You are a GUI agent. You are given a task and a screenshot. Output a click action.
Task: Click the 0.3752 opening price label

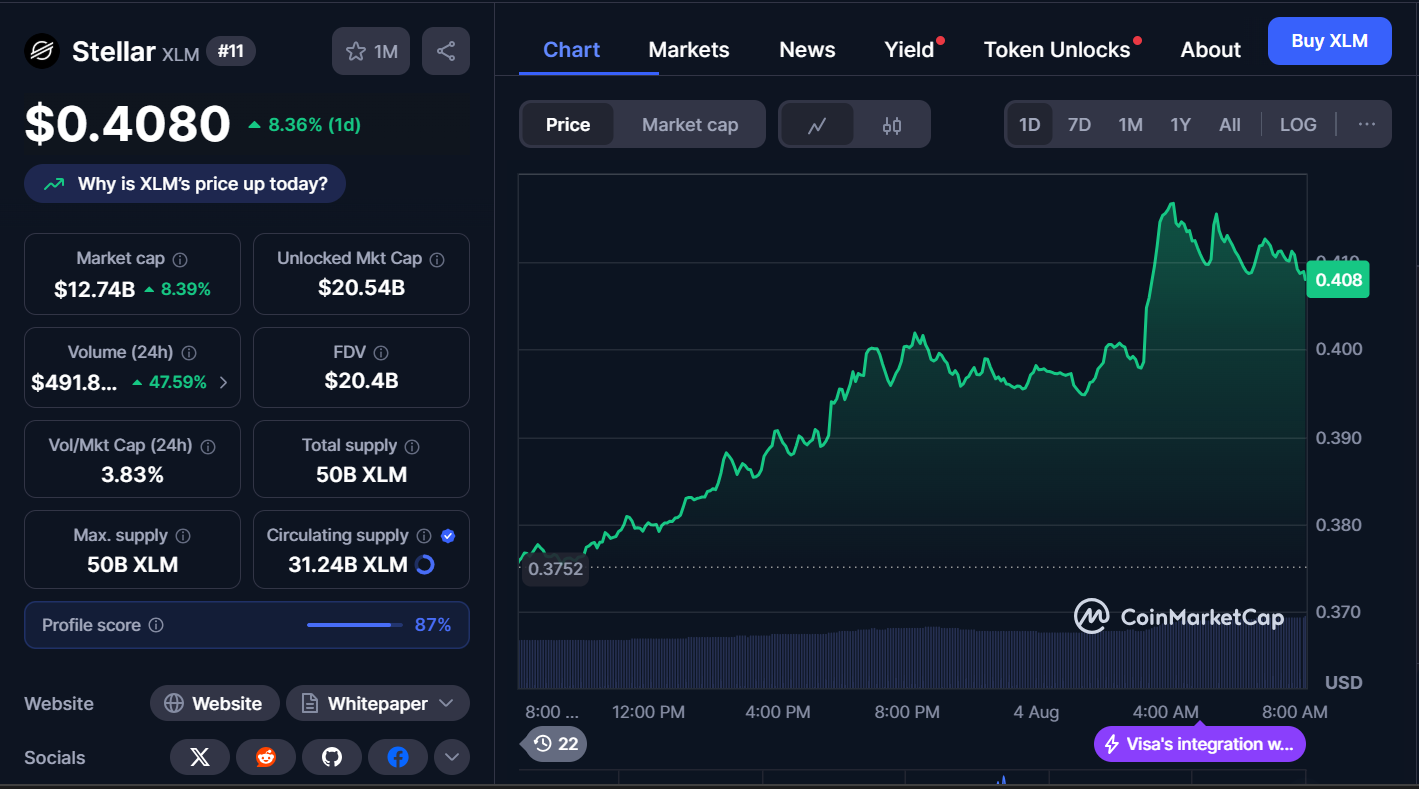pyautogui.click(x=555, y=569)
